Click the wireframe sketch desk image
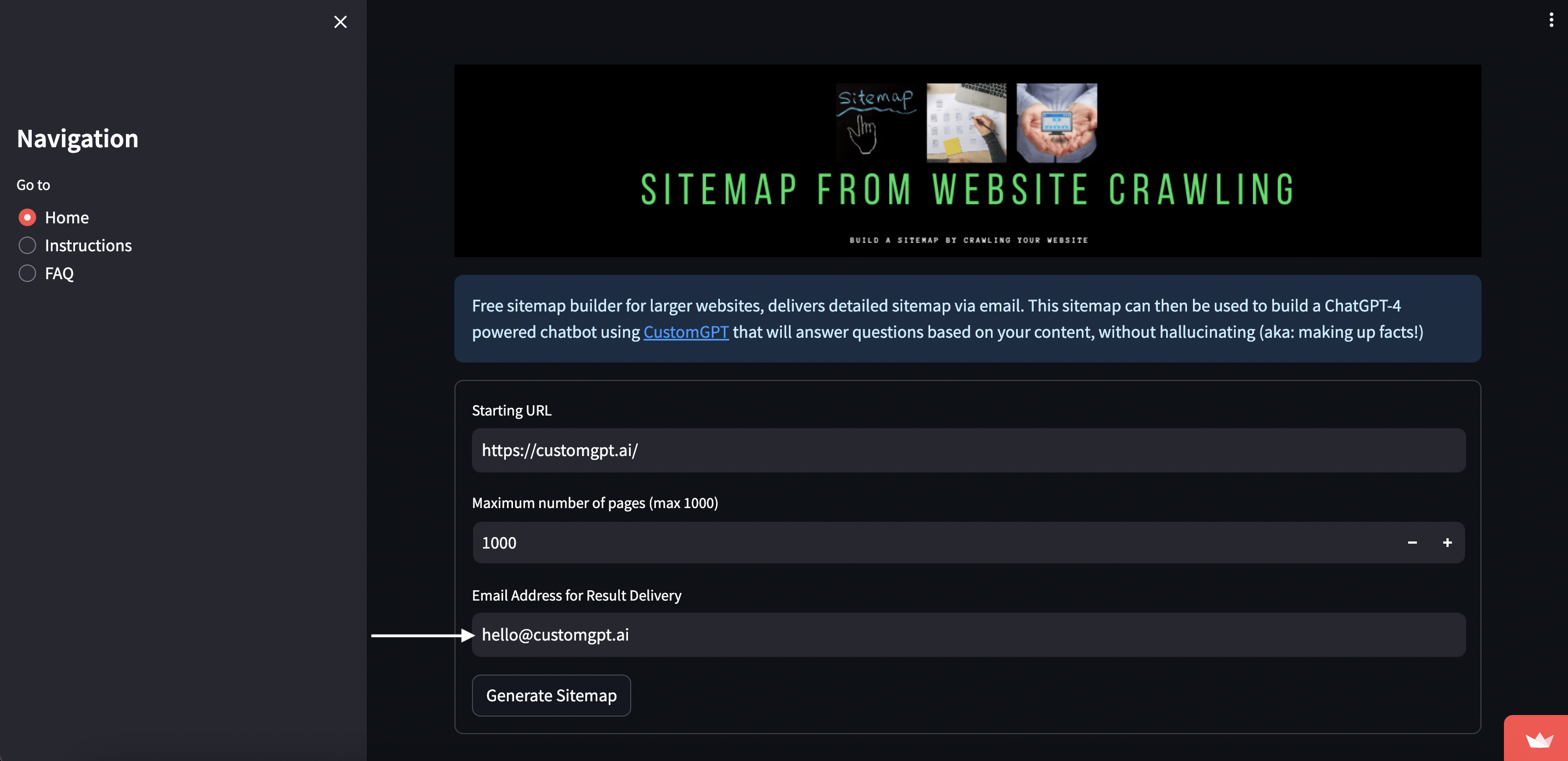Screen dimensions: 1568x761 (x=966, y=123)
